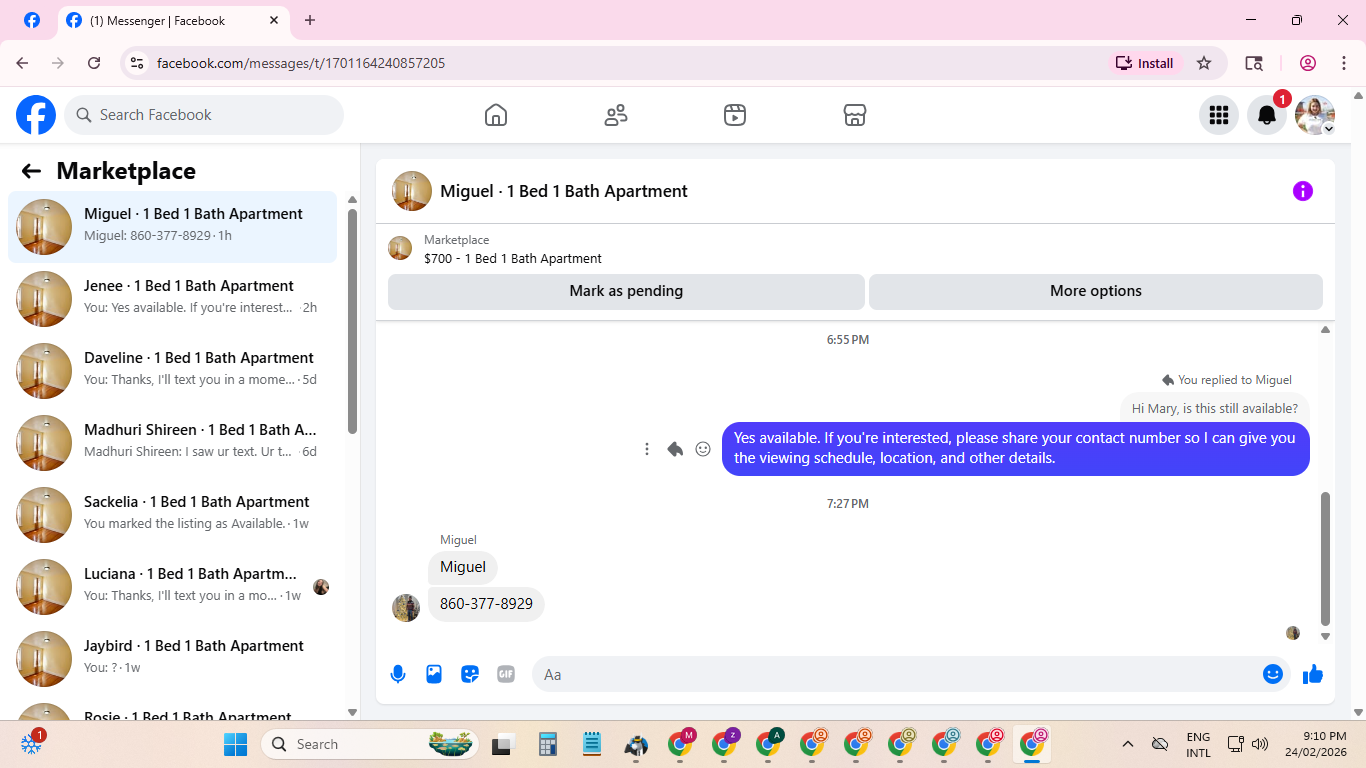Click Miguel's avatar in chat header
The width and height of the screenshot is (1366, 768).
412,191
